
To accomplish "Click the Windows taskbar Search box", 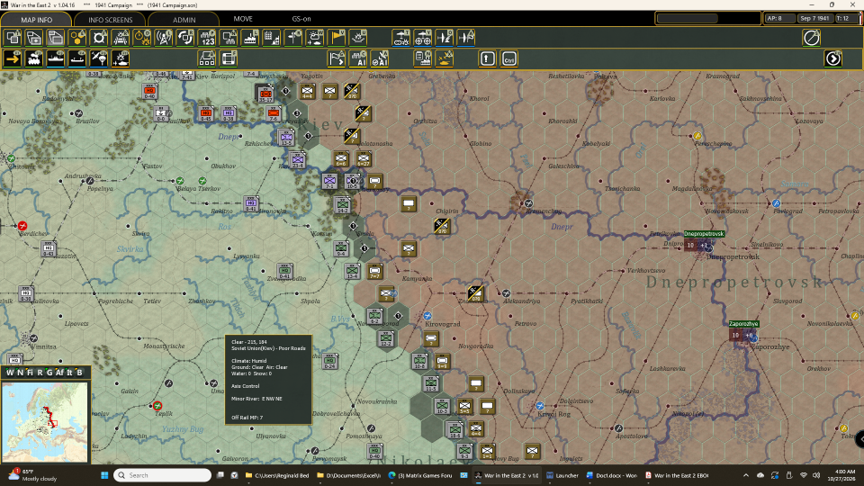I will tap(163, 475).
